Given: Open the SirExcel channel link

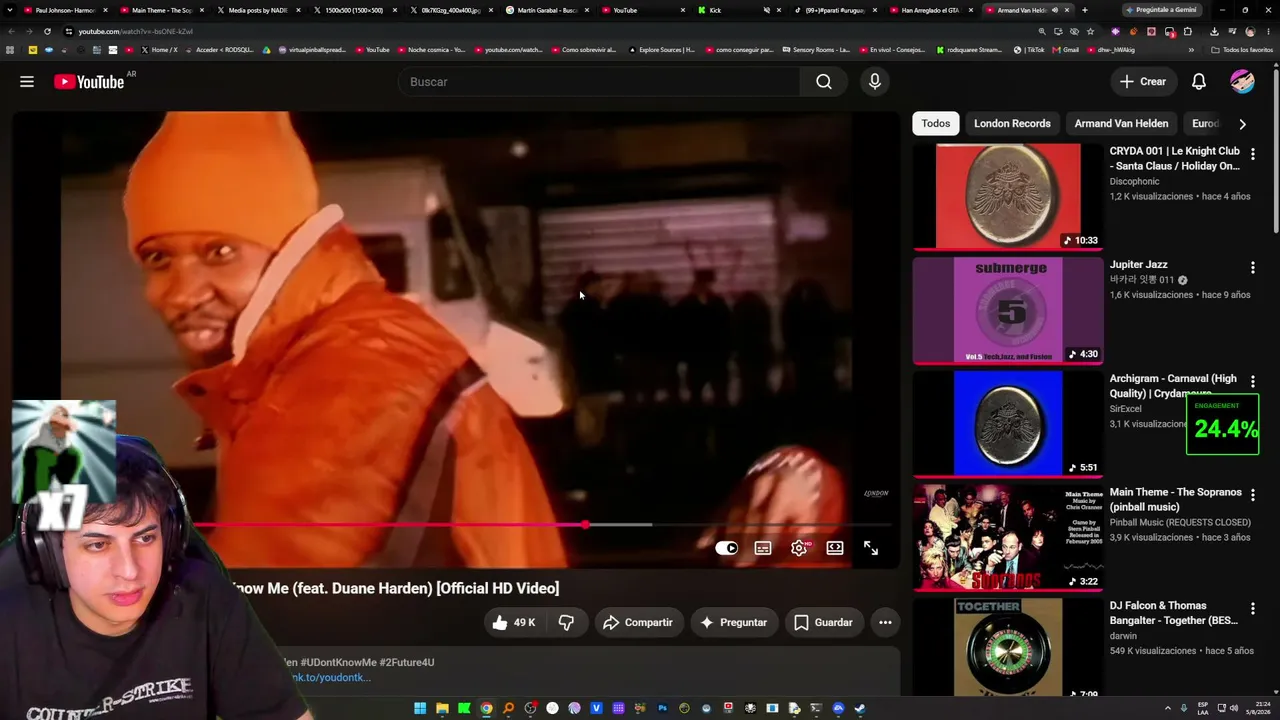Looking at the screenshot, I should (x=1125, y=409).
